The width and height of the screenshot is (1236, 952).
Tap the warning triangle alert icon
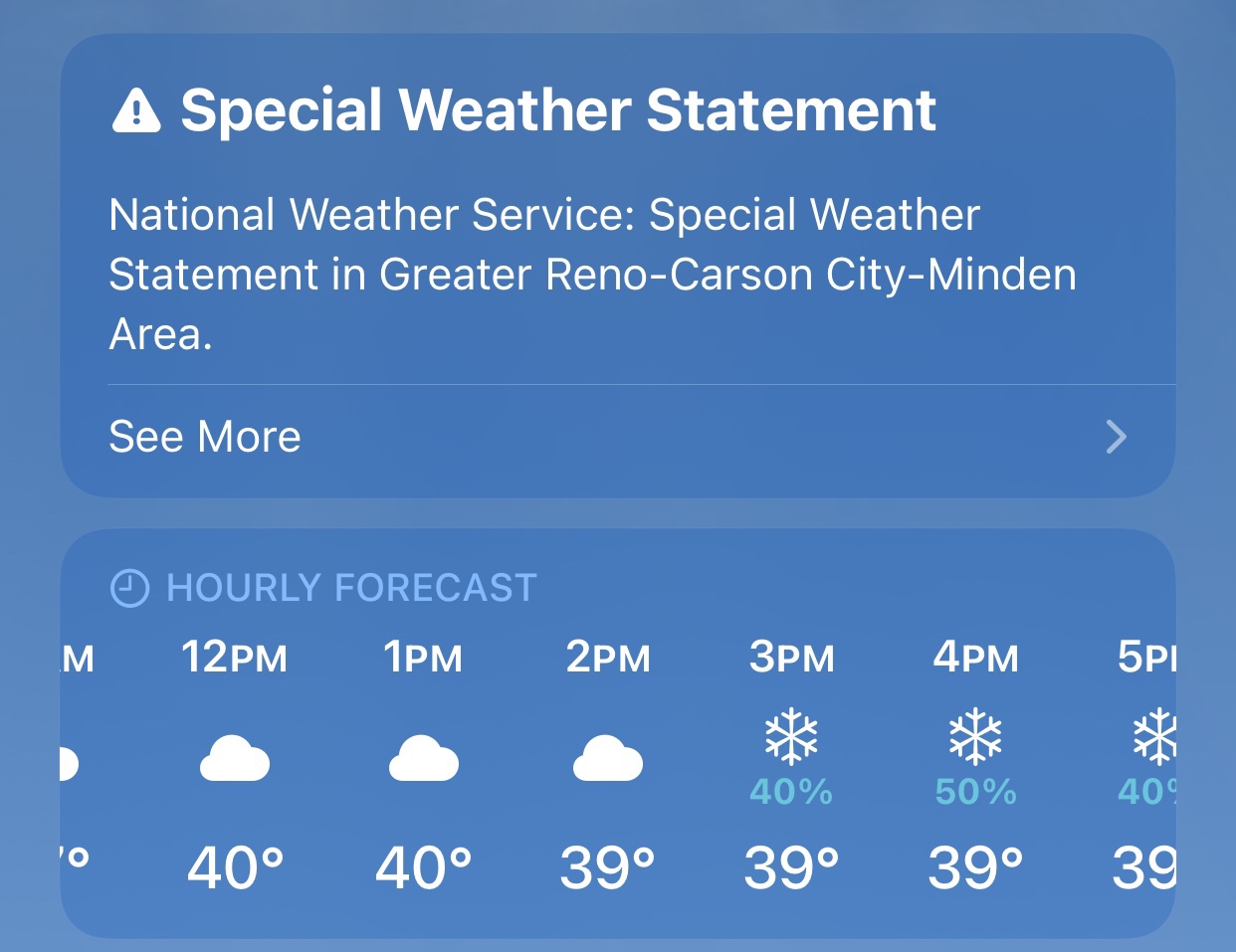(136, 109)
